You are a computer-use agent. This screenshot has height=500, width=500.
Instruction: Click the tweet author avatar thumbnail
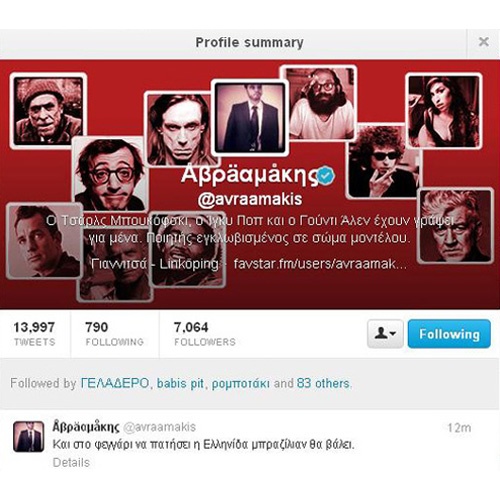pyautogui.click(x=28, y=436)
